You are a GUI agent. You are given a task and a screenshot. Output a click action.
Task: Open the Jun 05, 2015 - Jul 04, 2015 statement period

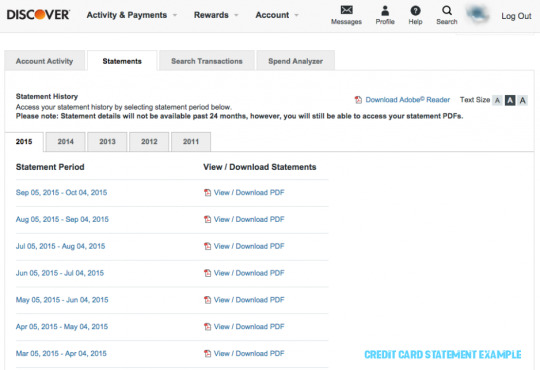60,273
